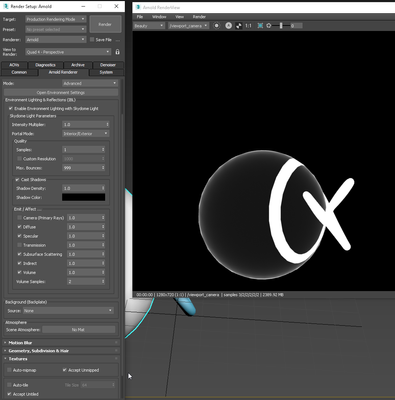395x400 pixels.
Task: Open Portal Mode dropdown
Action: 86,134
